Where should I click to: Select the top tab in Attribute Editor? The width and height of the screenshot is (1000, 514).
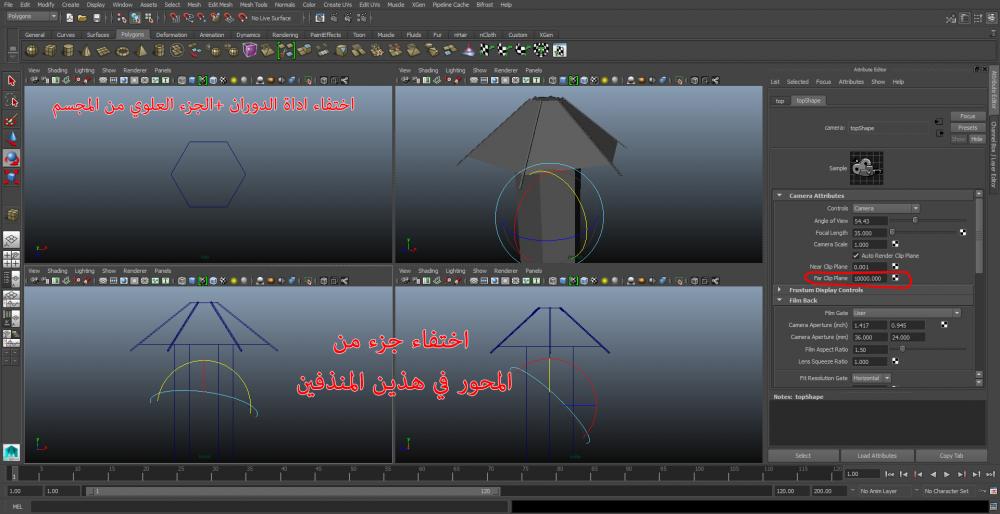779,101
